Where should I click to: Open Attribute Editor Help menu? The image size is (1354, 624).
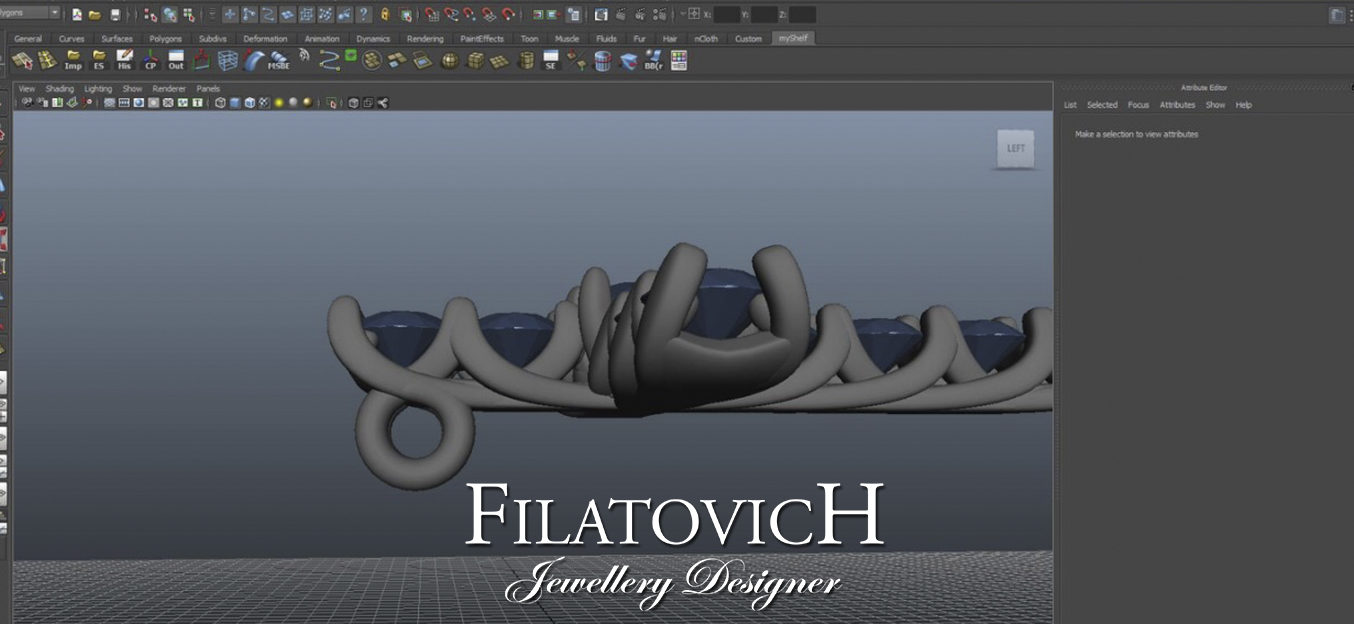[1243, 105]
